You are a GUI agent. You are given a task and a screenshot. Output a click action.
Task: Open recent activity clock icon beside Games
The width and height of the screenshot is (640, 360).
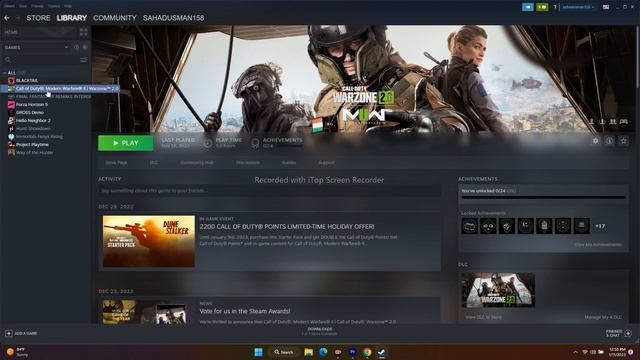click(x=76, y=47)
